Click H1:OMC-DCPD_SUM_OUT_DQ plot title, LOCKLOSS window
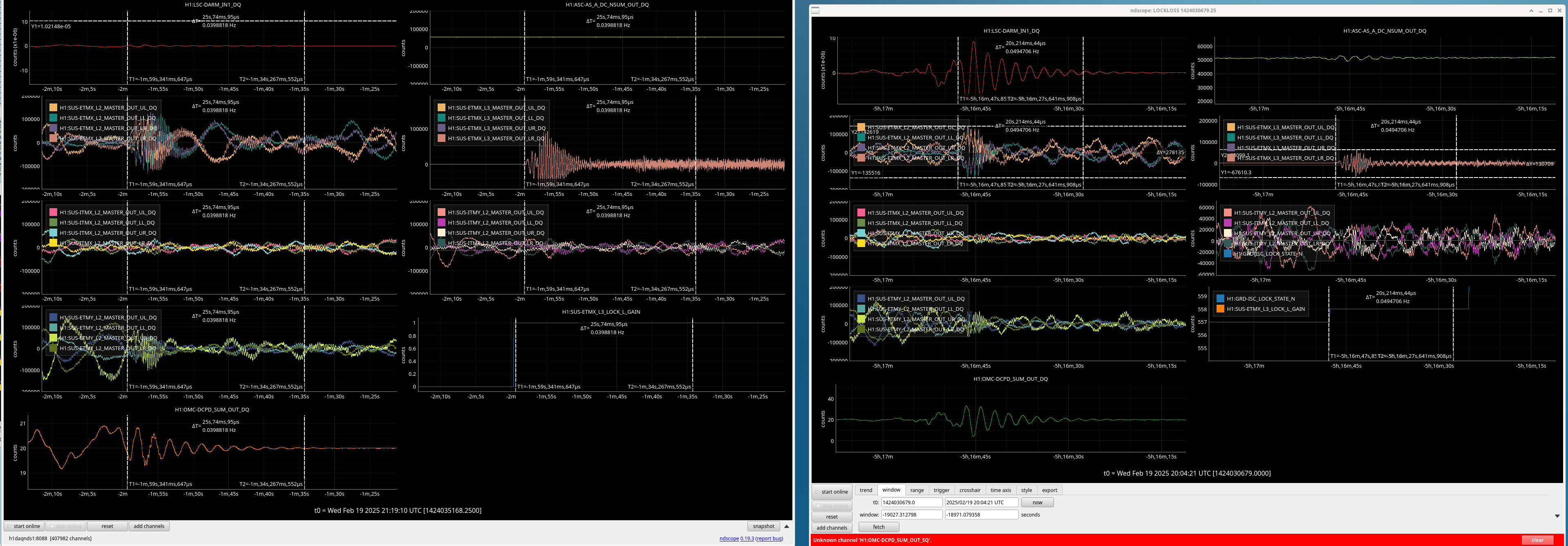 click(1011, 379)
